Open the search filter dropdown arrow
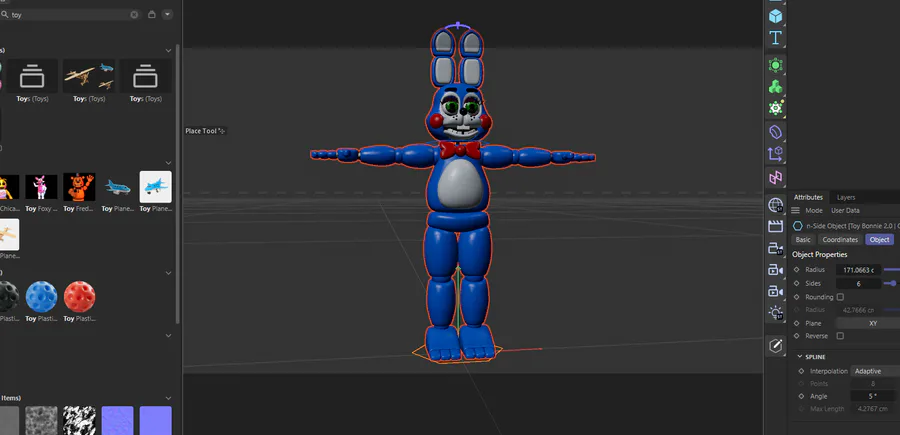This screenshot has width=900, height=435. (x=168, y=14)
